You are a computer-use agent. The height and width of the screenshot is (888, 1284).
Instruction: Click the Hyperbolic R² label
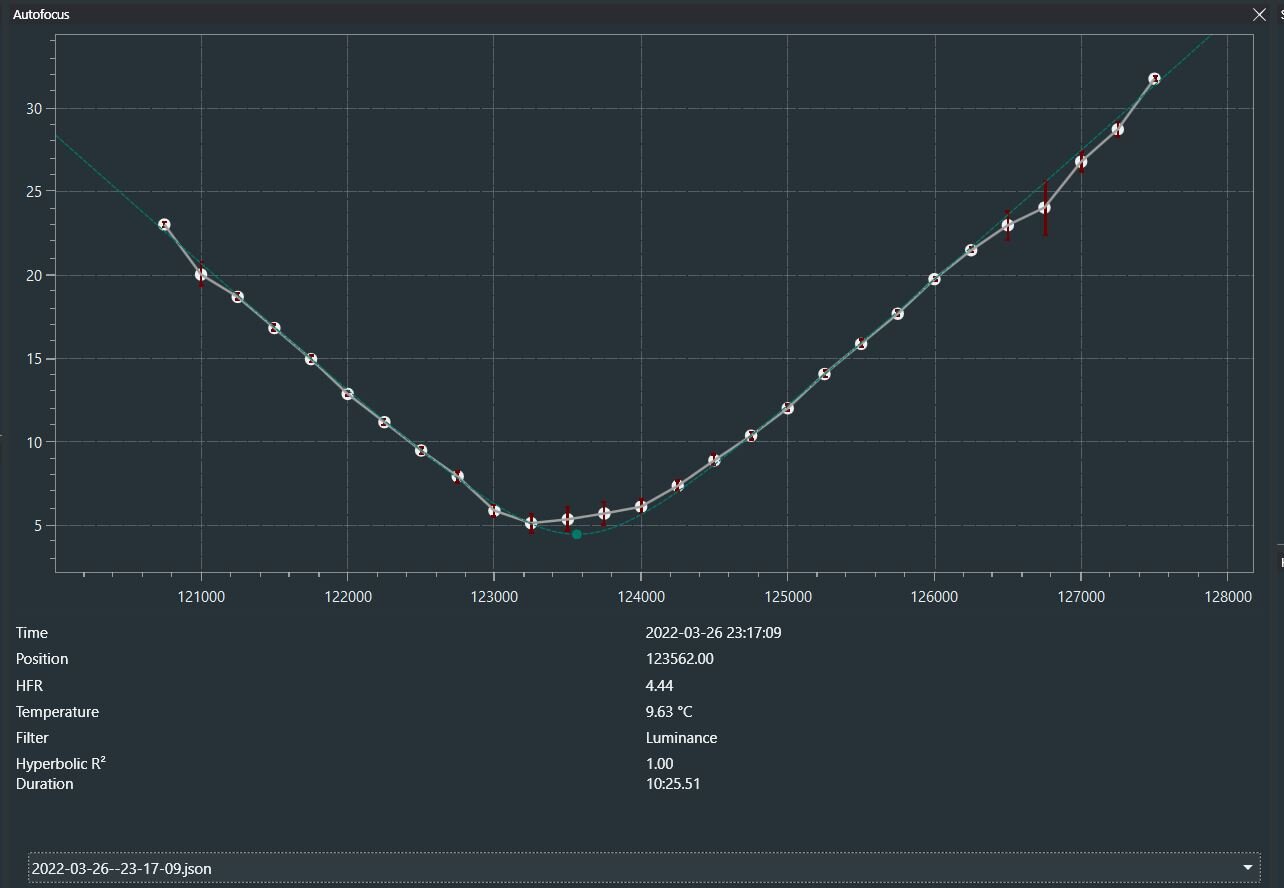pos(61,763)
